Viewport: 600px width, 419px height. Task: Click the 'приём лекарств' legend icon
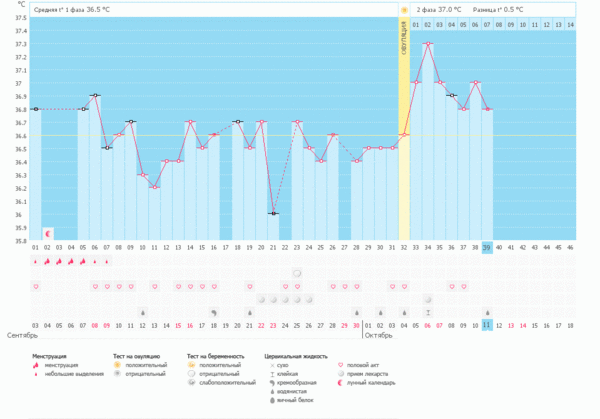tap(342, 373)
